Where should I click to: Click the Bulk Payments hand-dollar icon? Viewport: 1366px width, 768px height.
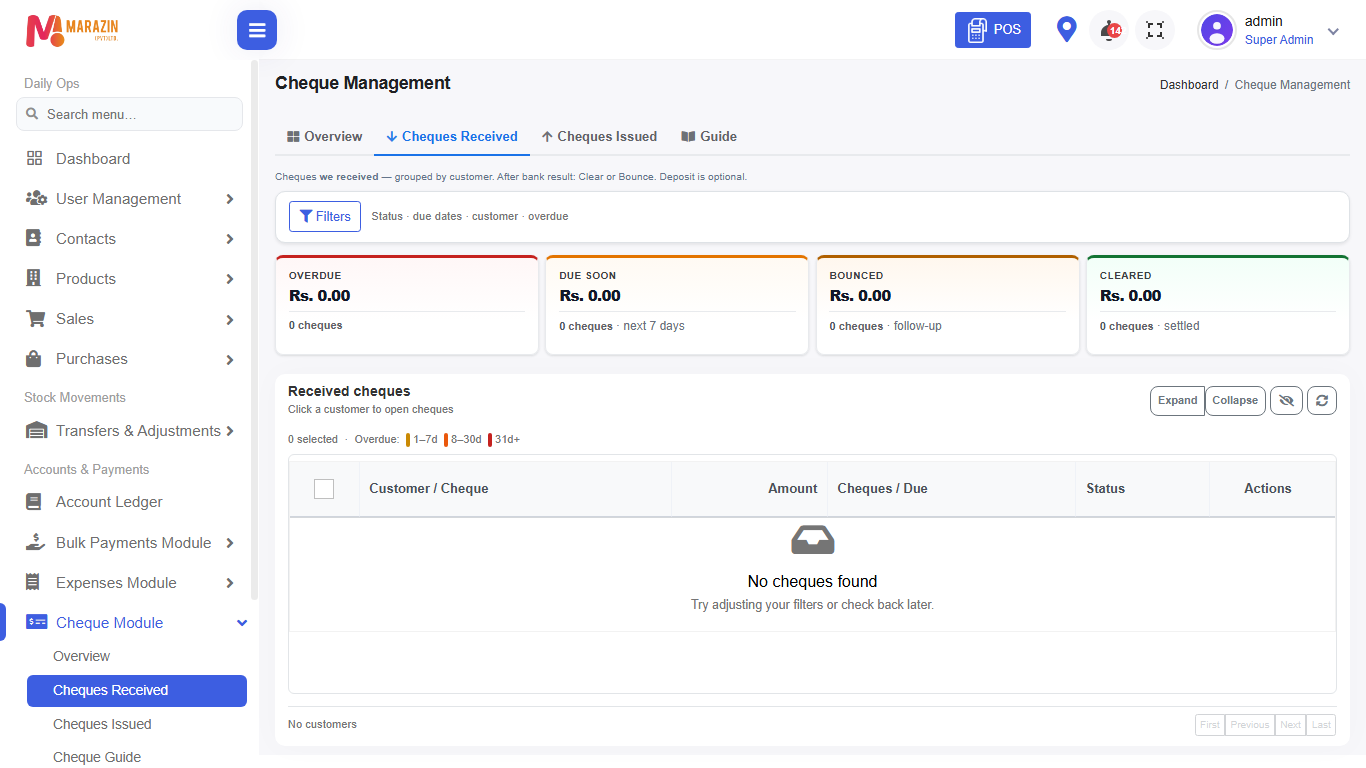coord(36,543)
